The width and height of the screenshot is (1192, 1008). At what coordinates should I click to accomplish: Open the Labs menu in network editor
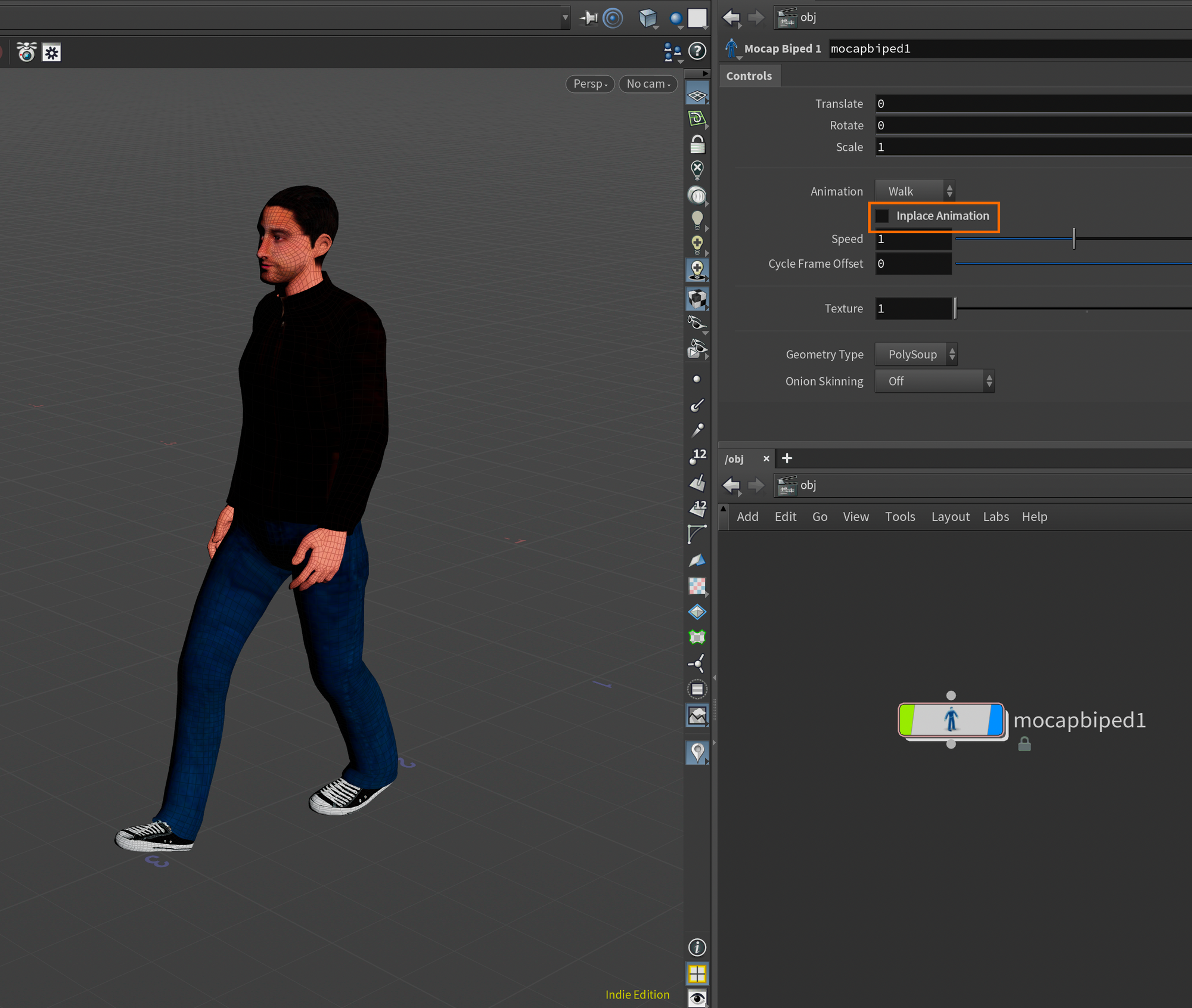coord(996,517)
